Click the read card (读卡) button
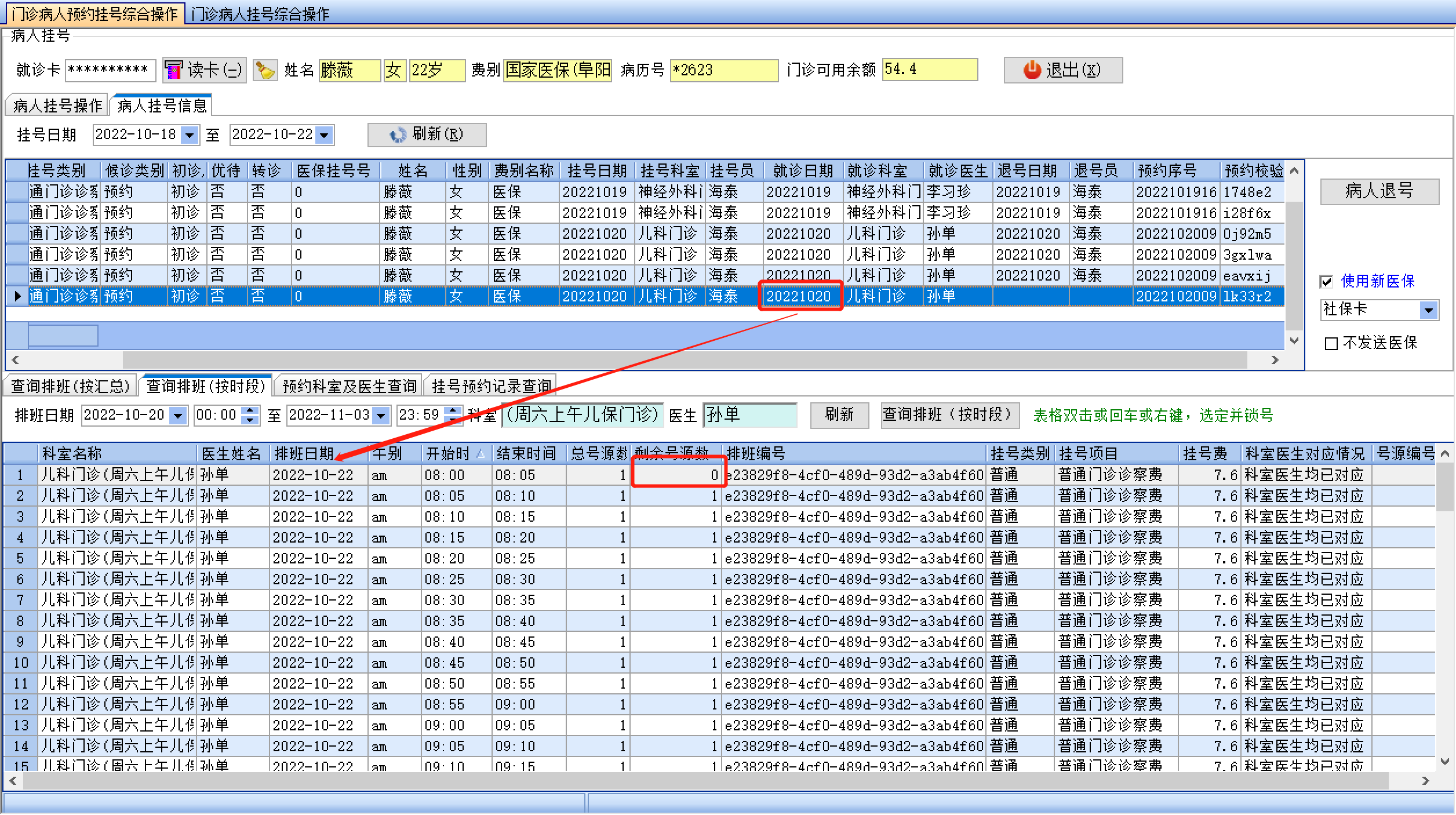Screen dimensions: 1456x815 [204, 70]
